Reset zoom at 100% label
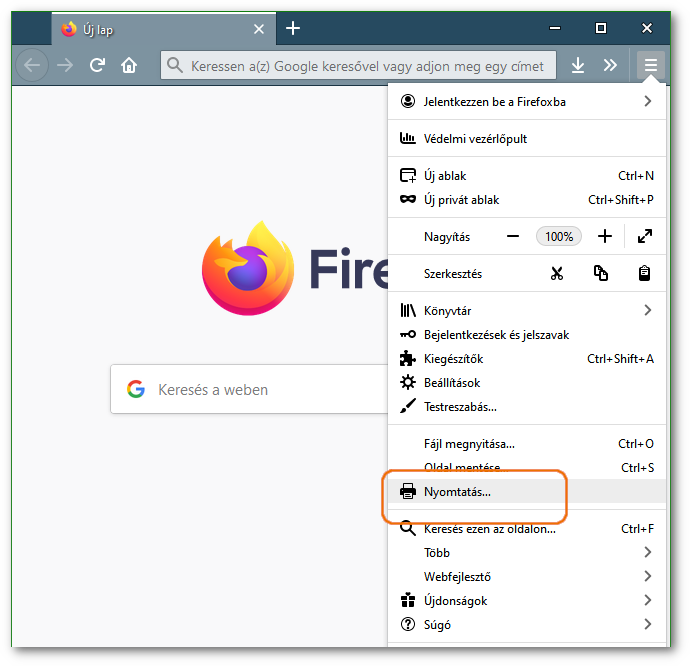The image size is (690, 666). coord(558,237)
